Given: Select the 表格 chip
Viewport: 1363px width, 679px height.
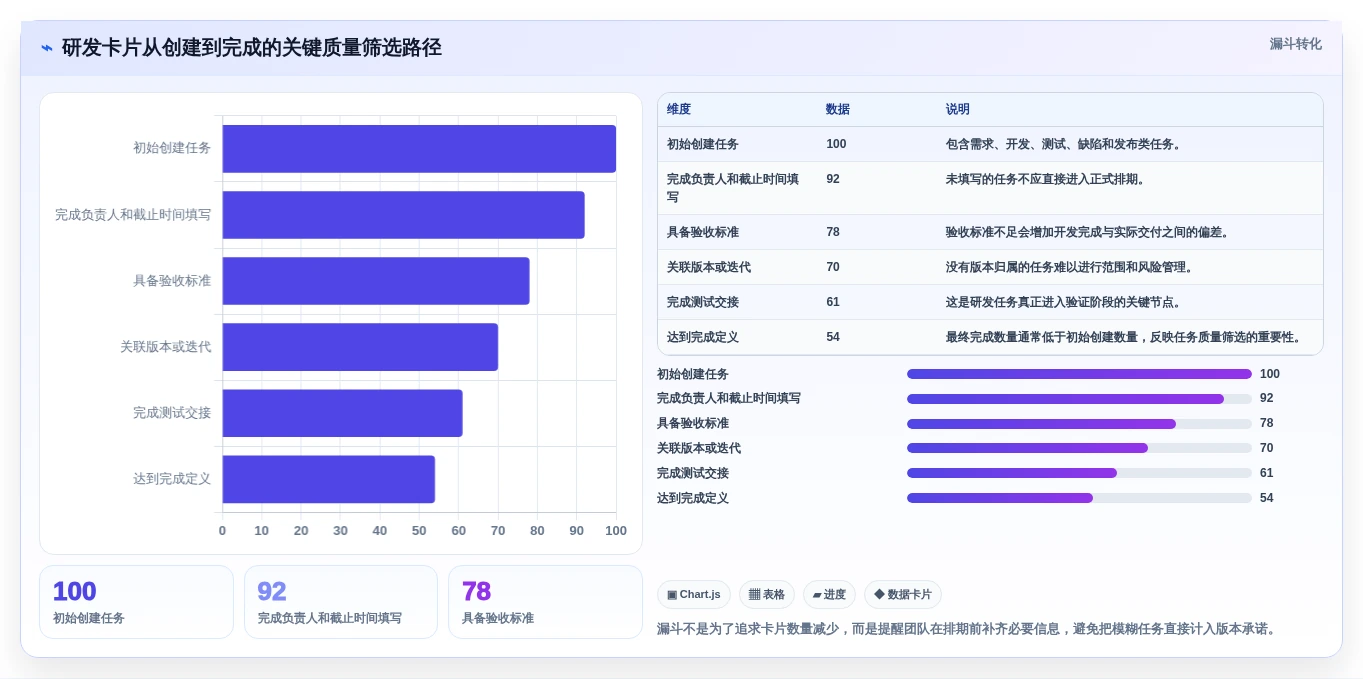Looking at the screenshot, I should pos(767,595).
